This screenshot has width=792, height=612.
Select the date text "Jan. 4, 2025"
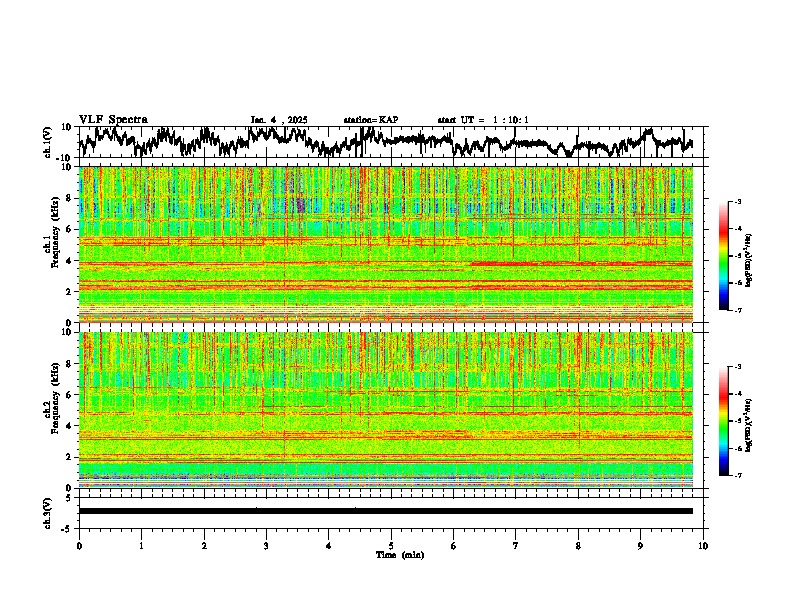point(279,120)
